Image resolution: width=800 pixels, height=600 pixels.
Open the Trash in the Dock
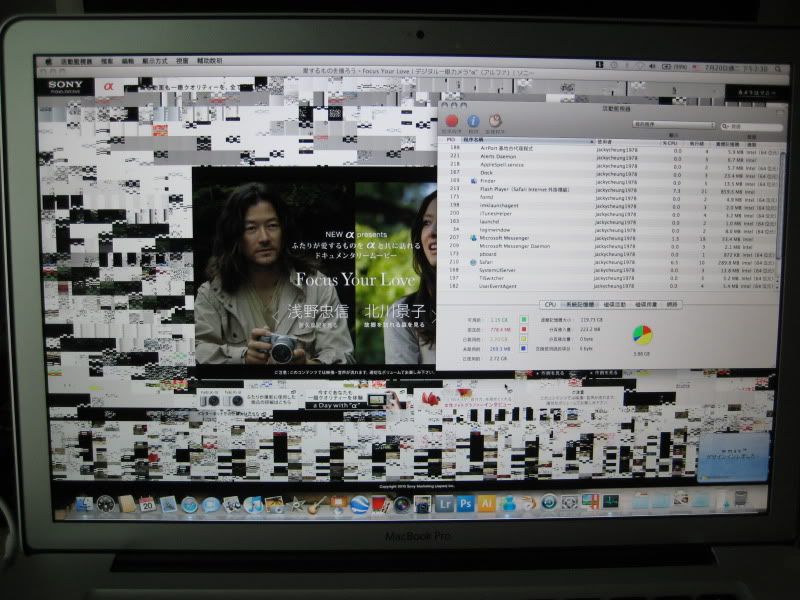[x=741, y=498]
